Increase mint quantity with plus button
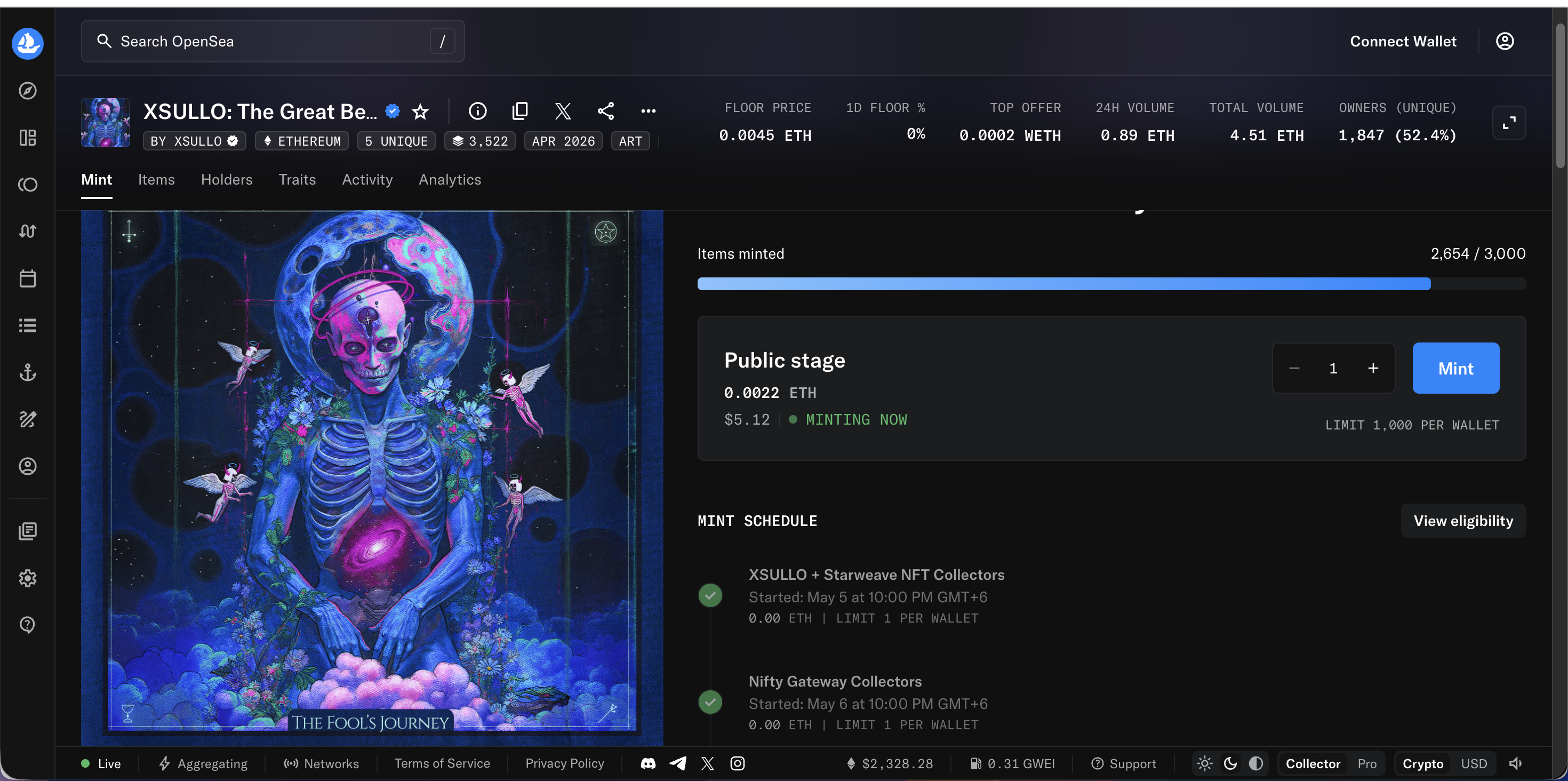This screenshot has width=1568, height=781. tap(1373, 368)
